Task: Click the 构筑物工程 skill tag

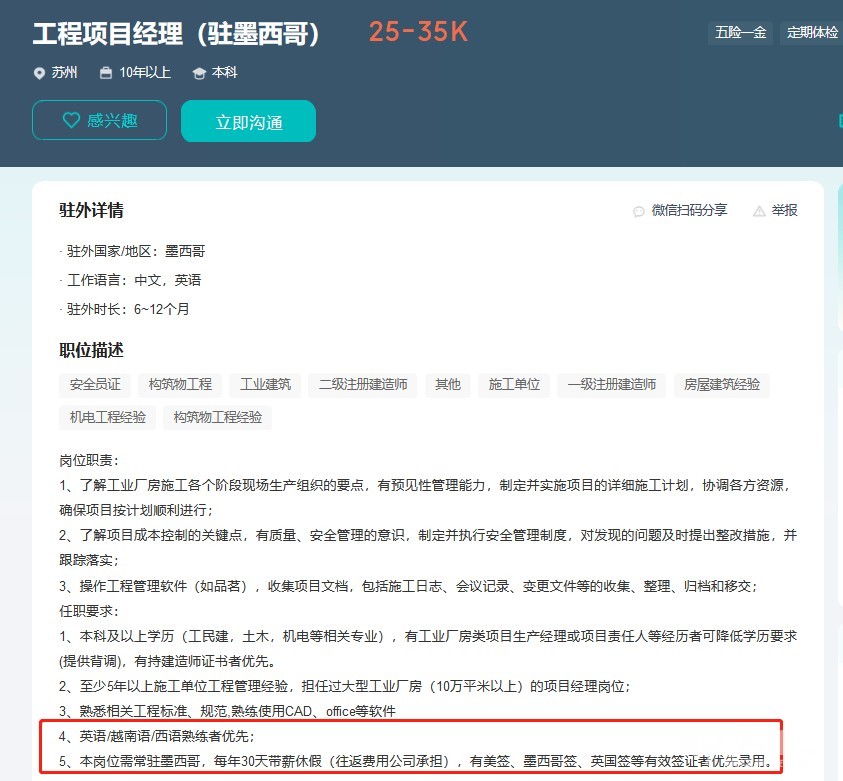Action: click(x=180, y=385)
